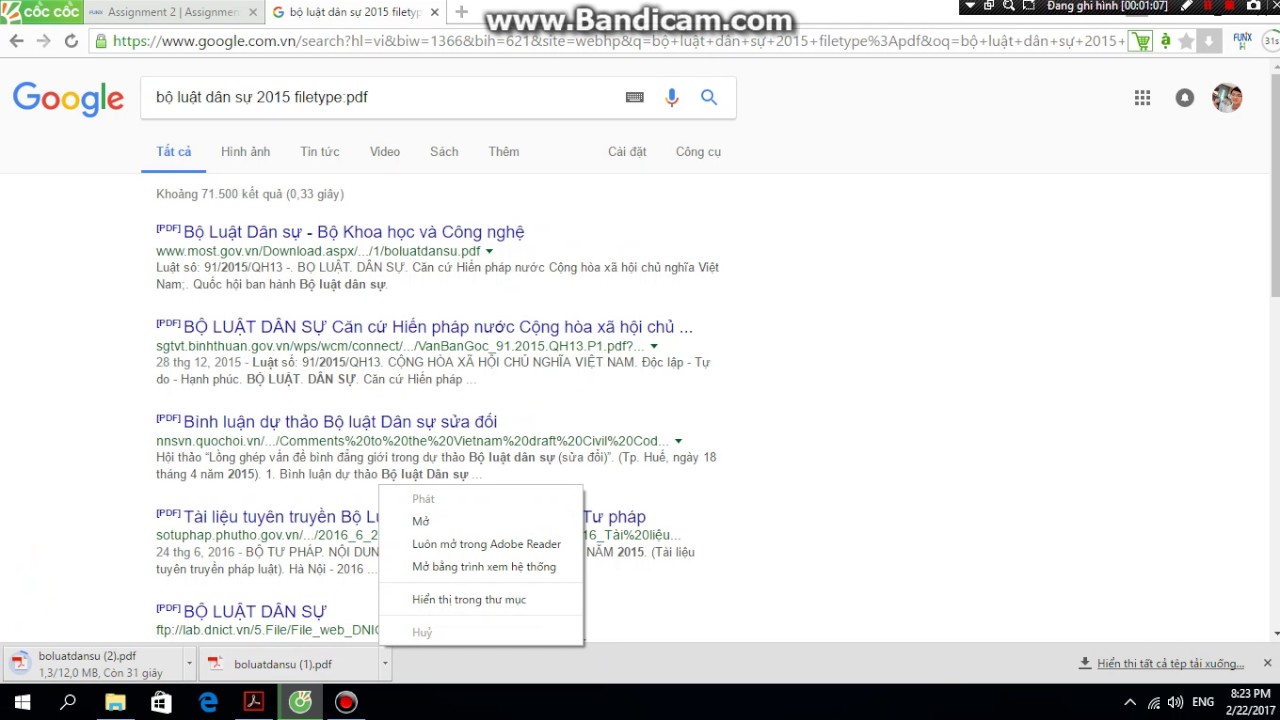Close the bộ luật dân sự search tab
The image size is (1280, 720).
(x=434, y=12)
